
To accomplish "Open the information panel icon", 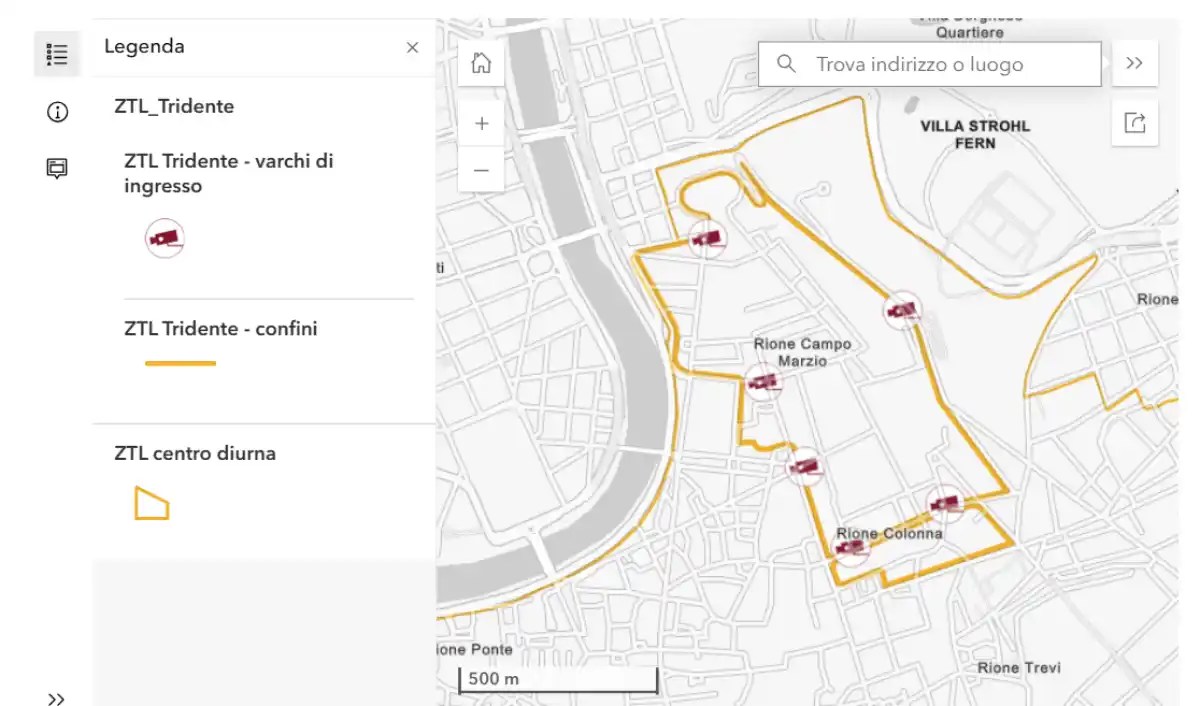I will [x=57, y=112].
